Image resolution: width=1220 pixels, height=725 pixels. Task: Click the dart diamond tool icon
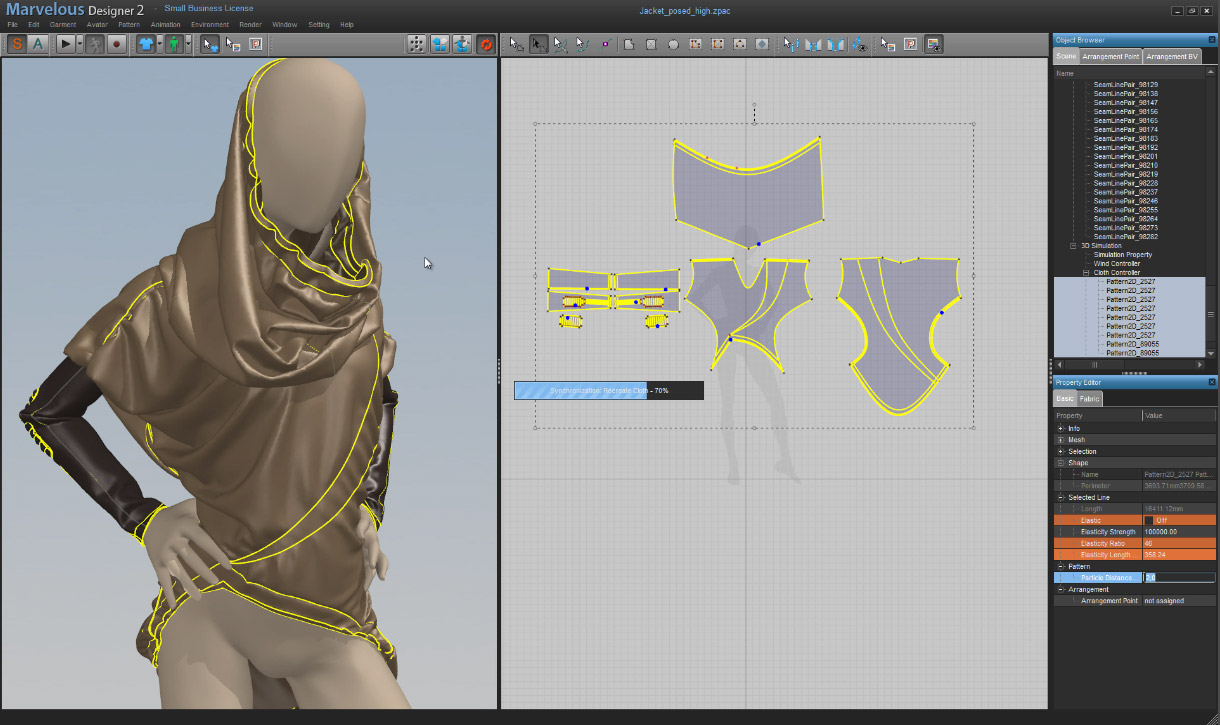pyautogui.click(x=762, y=44)
